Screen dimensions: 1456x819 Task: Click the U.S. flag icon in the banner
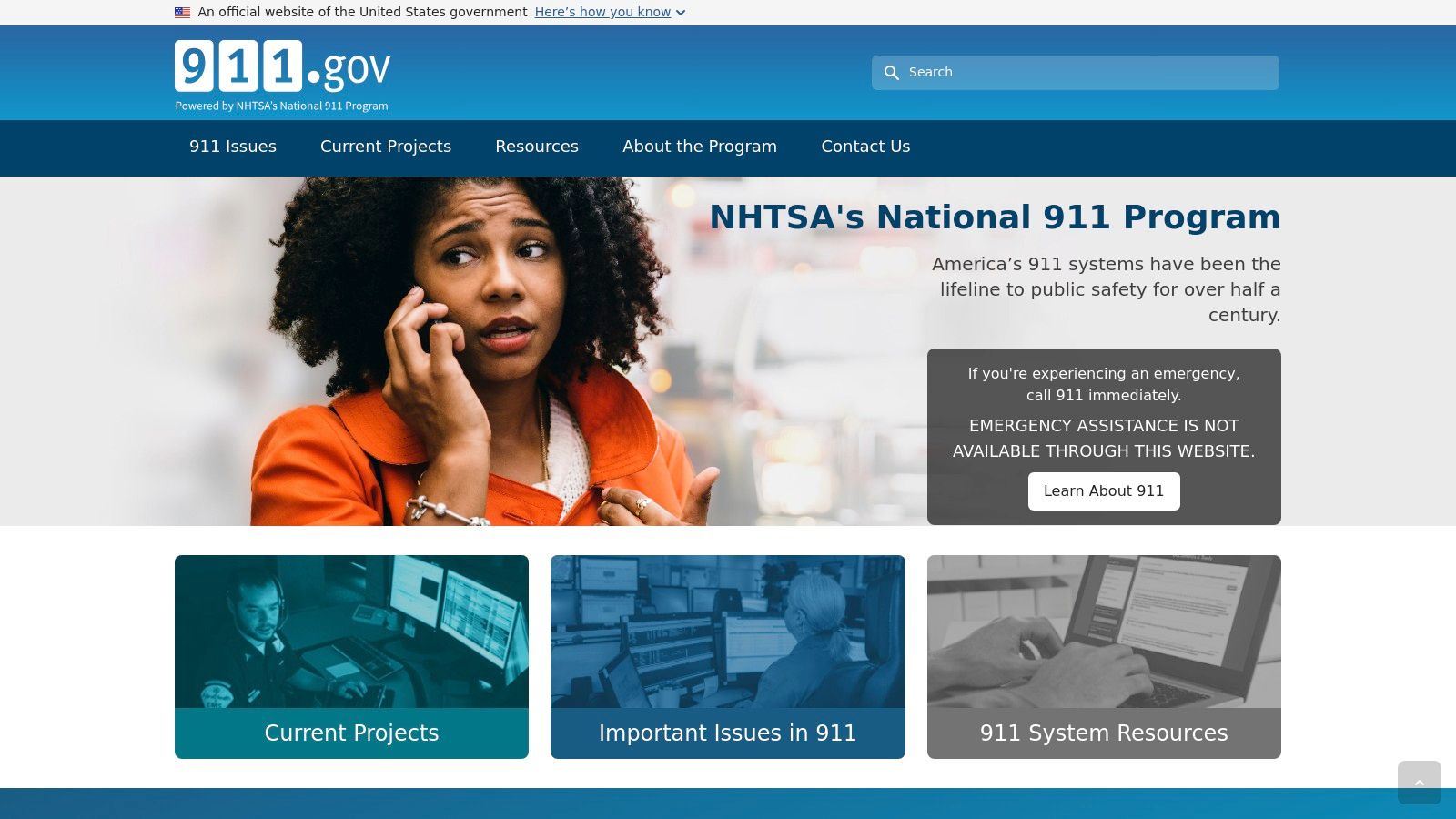click(x=181, y=12)
